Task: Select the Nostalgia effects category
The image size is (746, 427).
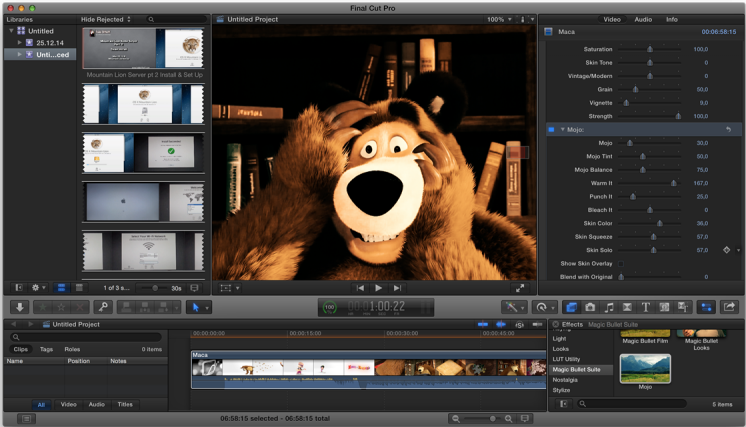Action: pyautogui.click(x=565, y=380)
